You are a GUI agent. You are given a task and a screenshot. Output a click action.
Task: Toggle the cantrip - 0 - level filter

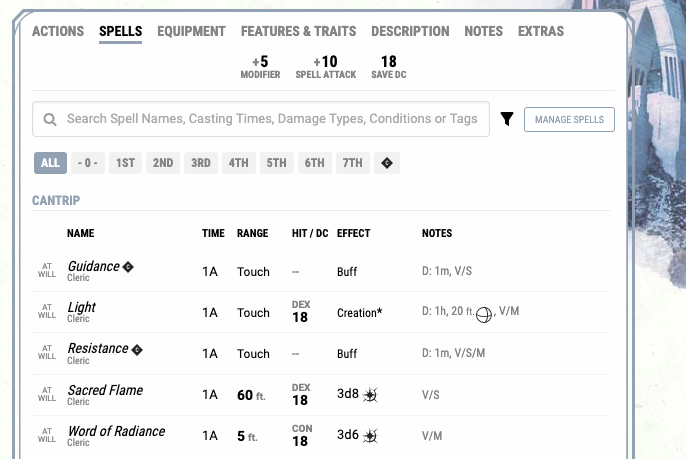pyautogui.click(x=88, y=163)
